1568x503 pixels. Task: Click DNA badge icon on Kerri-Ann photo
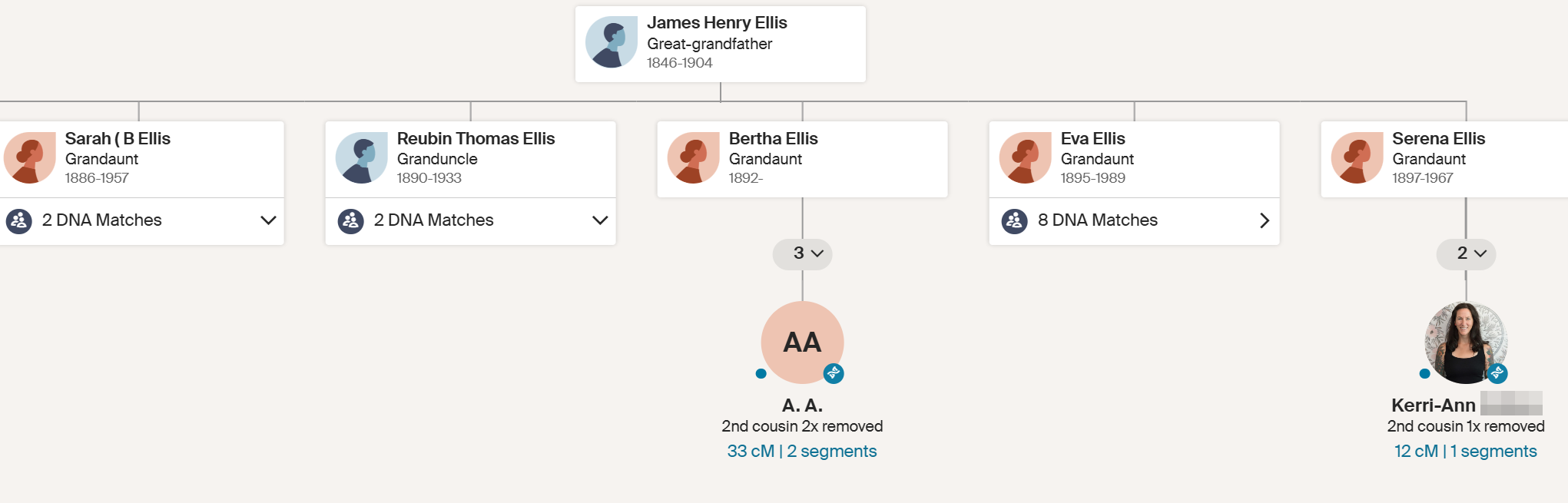point(1497,373)
